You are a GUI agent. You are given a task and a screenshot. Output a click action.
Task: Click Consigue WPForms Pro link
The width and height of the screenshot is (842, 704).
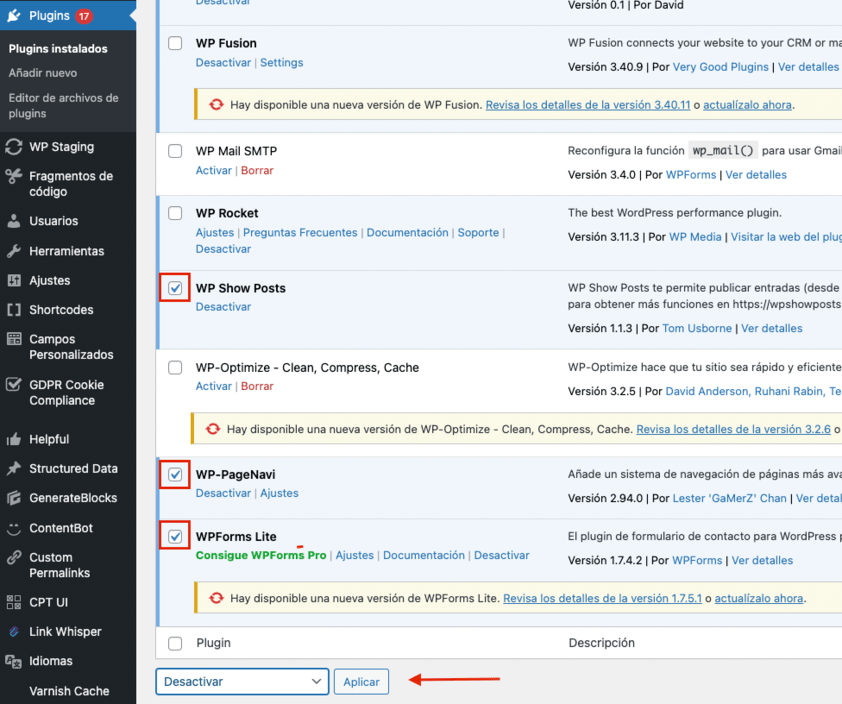(x=261, y=555)
